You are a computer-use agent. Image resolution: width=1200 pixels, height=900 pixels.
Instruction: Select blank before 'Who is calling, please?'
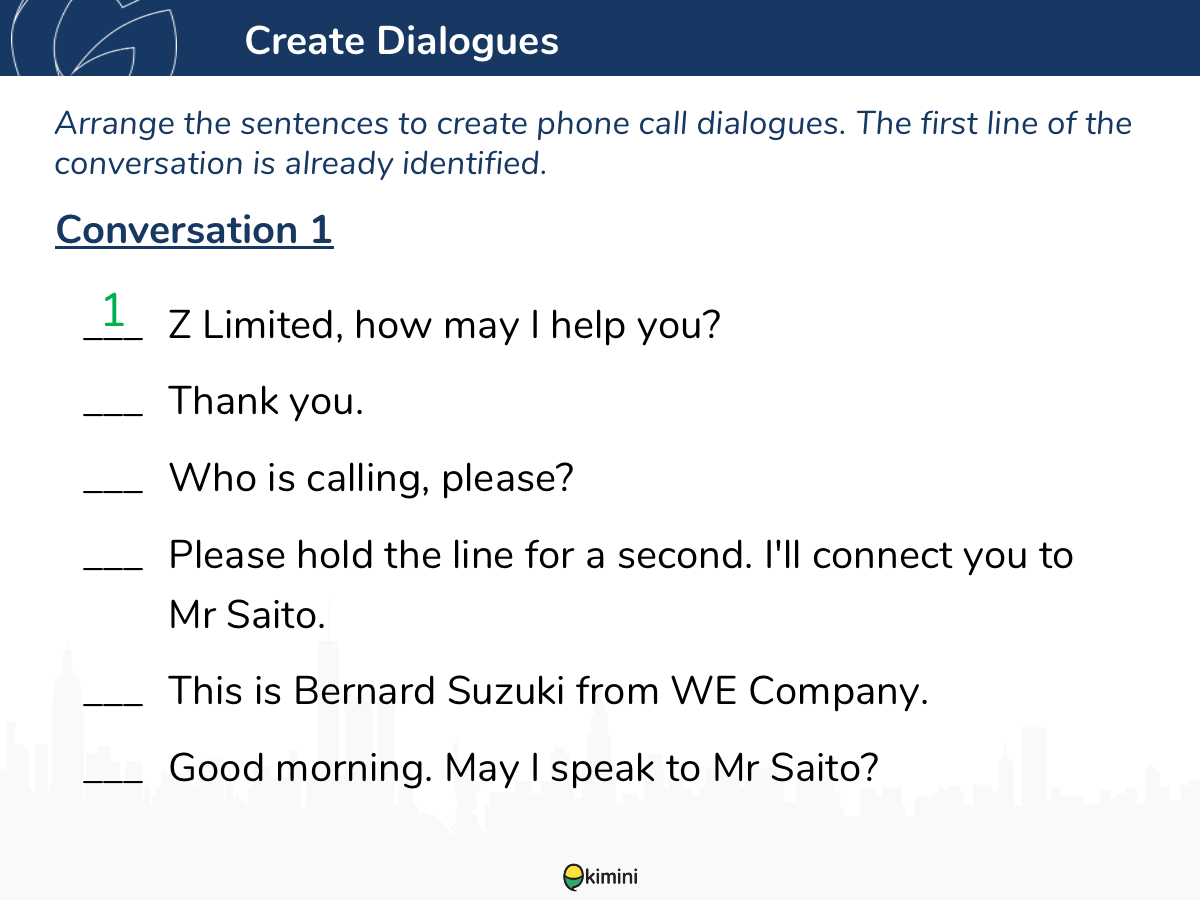[x=113, y=488]
